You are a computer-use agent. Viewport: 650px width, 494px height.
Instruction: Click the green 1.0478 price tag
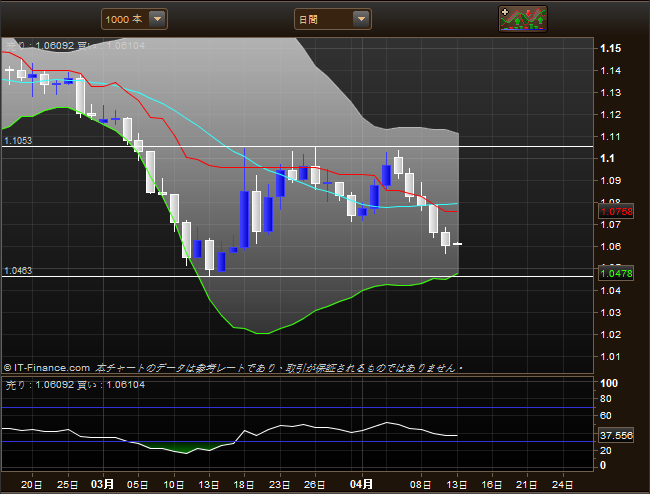click(616, 274)
